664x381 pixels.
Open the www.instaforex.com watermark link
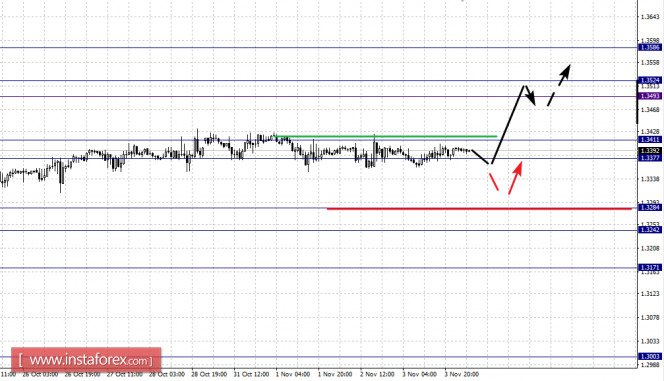click(x=86, y=360)
